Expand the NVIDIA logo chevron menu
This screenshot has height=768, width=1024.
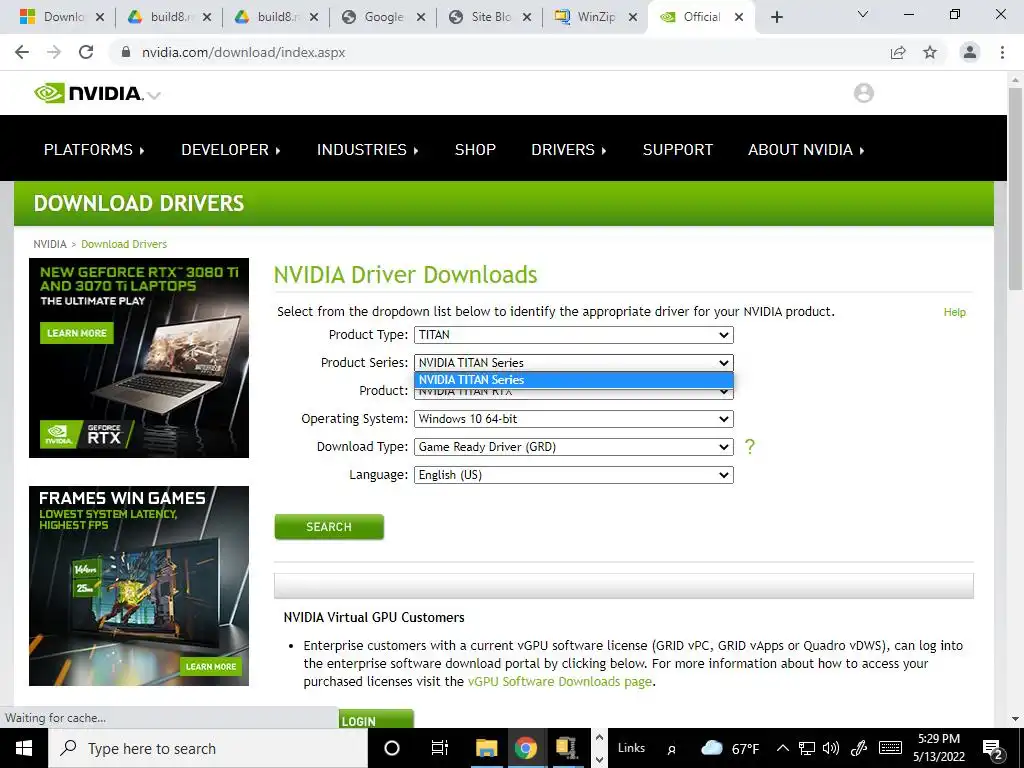pos(154,95)
